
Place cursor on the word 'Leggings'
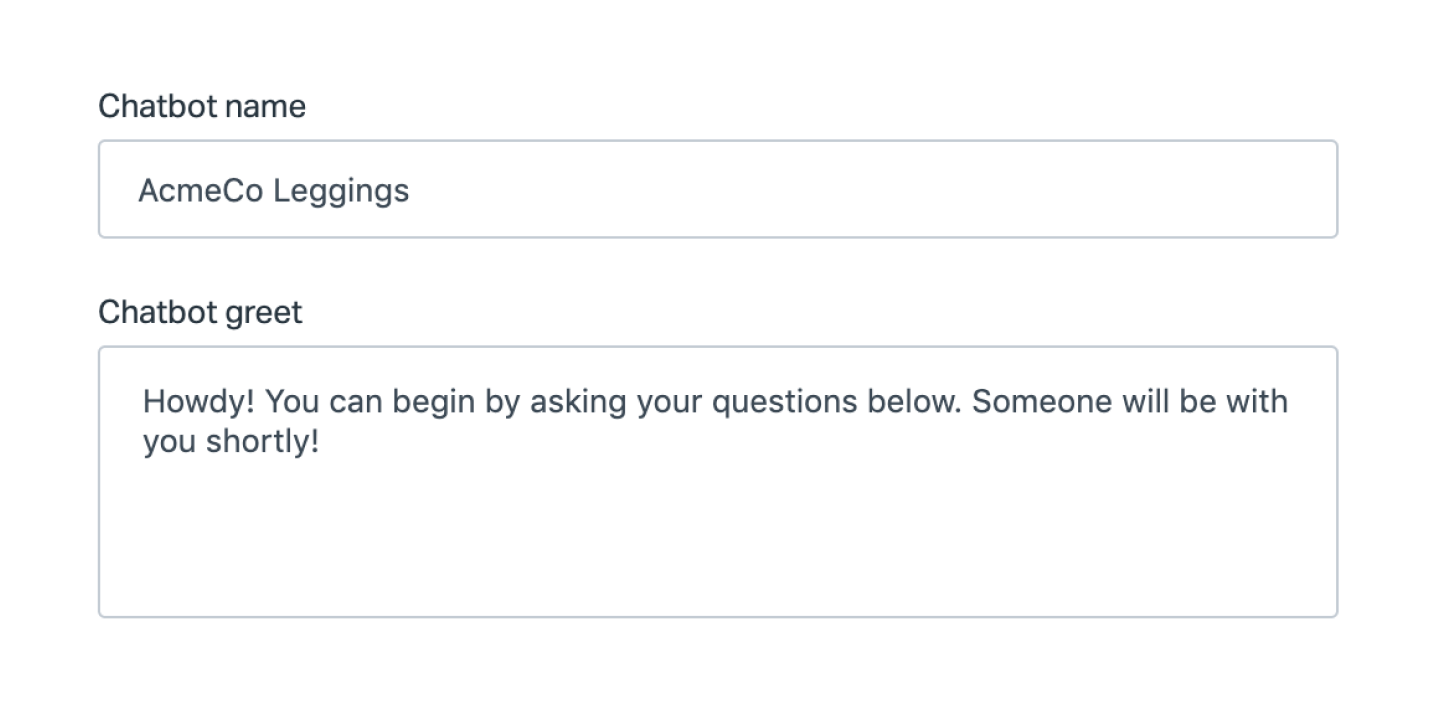click(341, 191)
